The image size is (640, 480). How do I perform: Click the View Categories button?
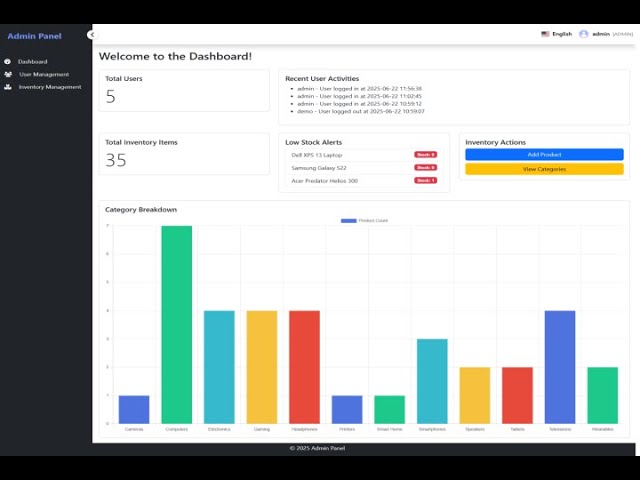[x=544, y=169]
